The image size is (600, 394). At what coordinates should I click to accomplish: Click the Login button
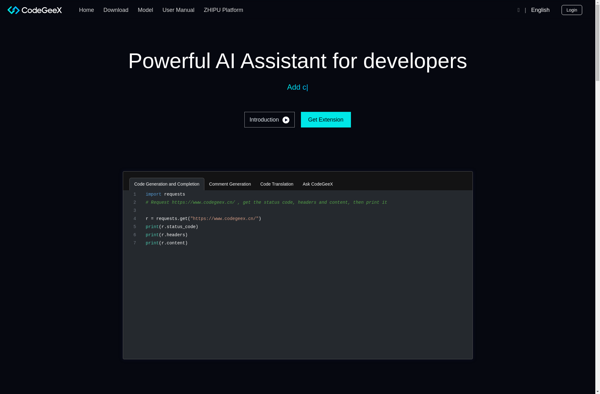pos(572,10)
